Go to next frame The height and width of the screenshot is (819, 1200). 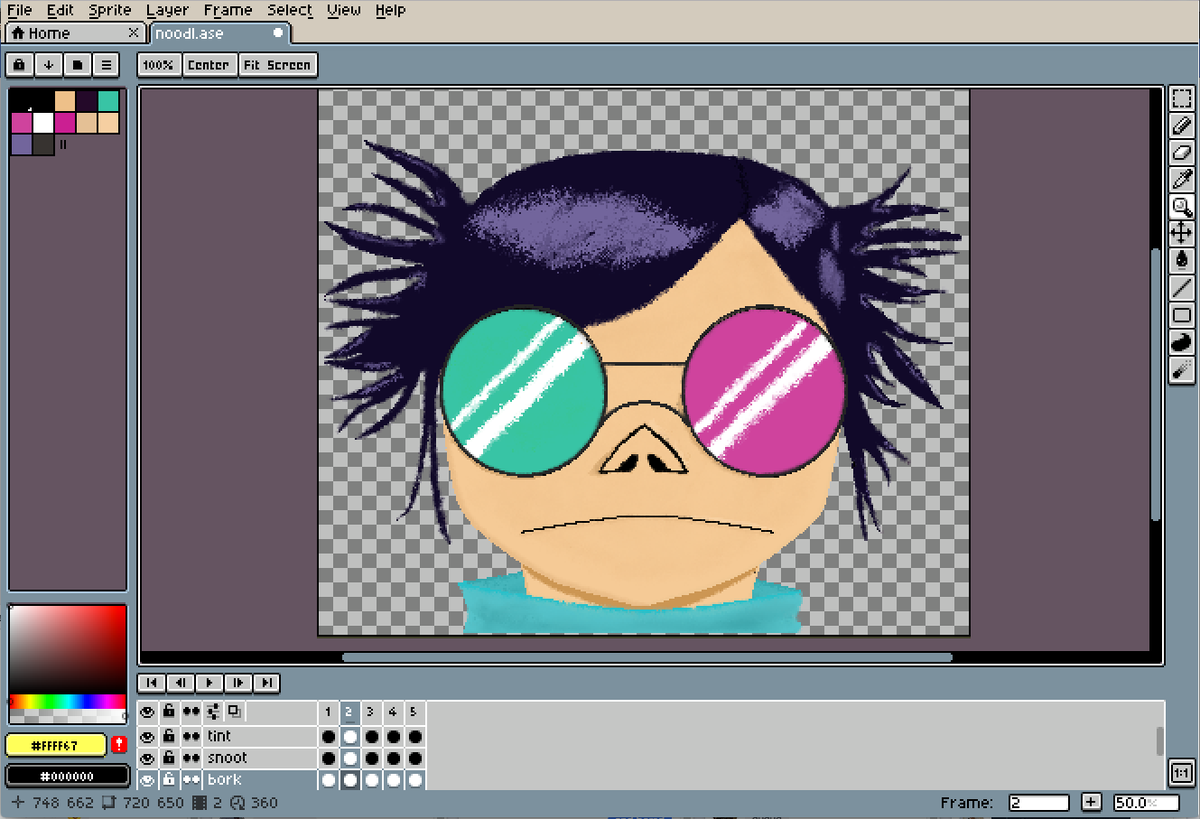[237, 683]
